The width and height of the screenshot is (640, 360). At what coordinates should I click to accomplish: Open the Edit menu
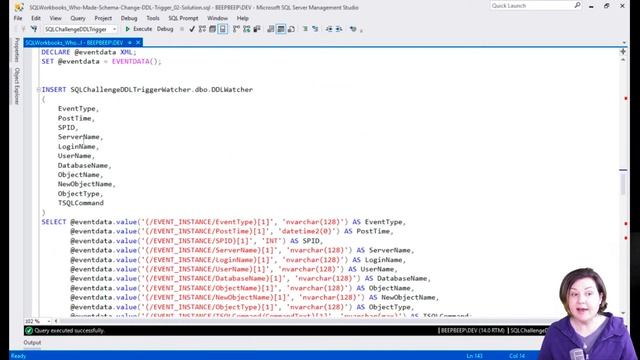click(x=36, y=18)
